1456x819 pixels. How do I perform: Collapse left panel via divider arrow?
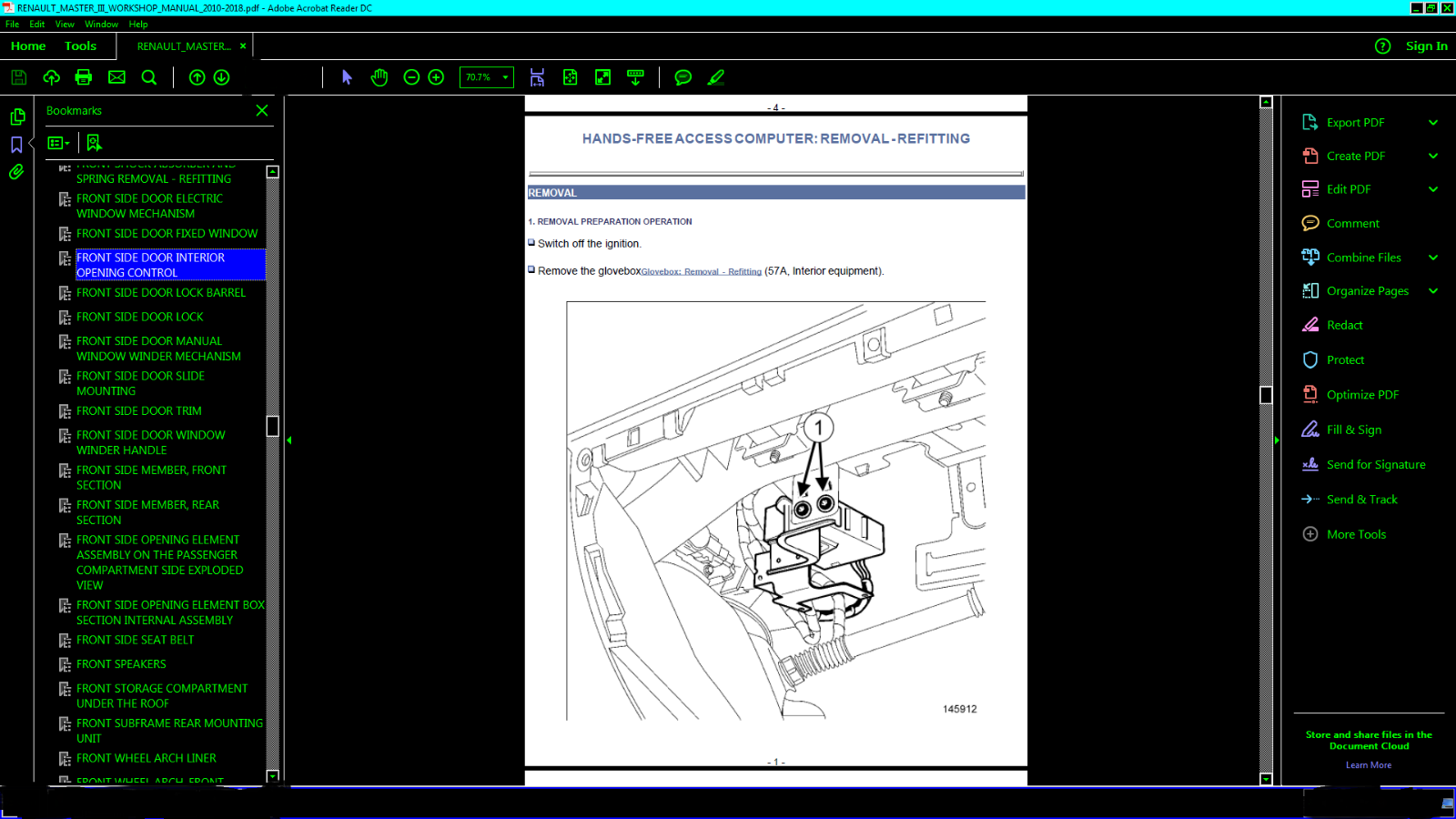coord(288,440)
